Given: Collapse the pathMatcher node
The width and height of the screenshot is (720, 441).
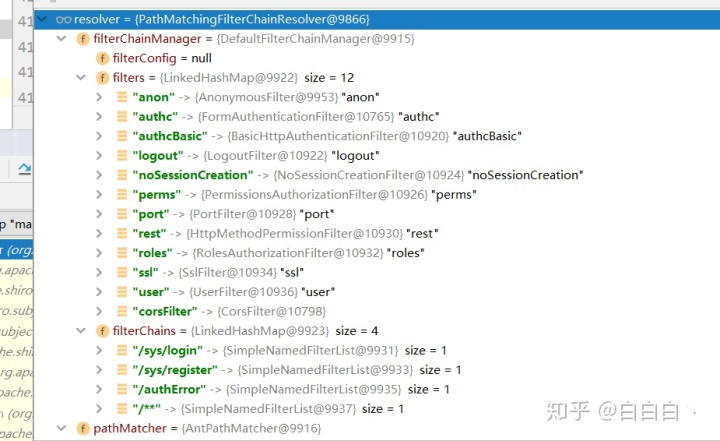Looking at the screenshot, I should tap(62, 428).
